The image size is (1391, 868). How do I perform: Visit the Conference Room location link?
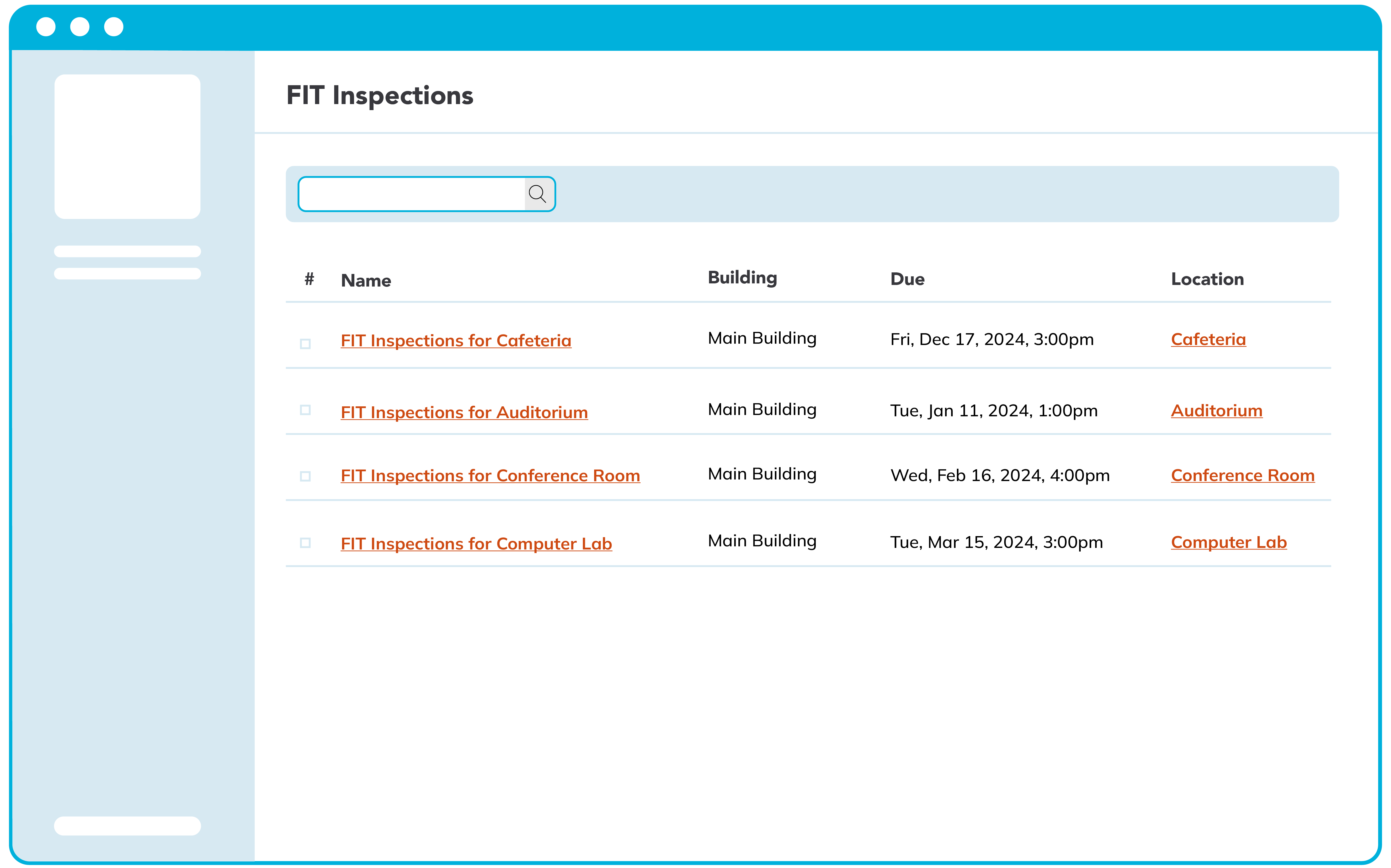(x=1242, y=475)
